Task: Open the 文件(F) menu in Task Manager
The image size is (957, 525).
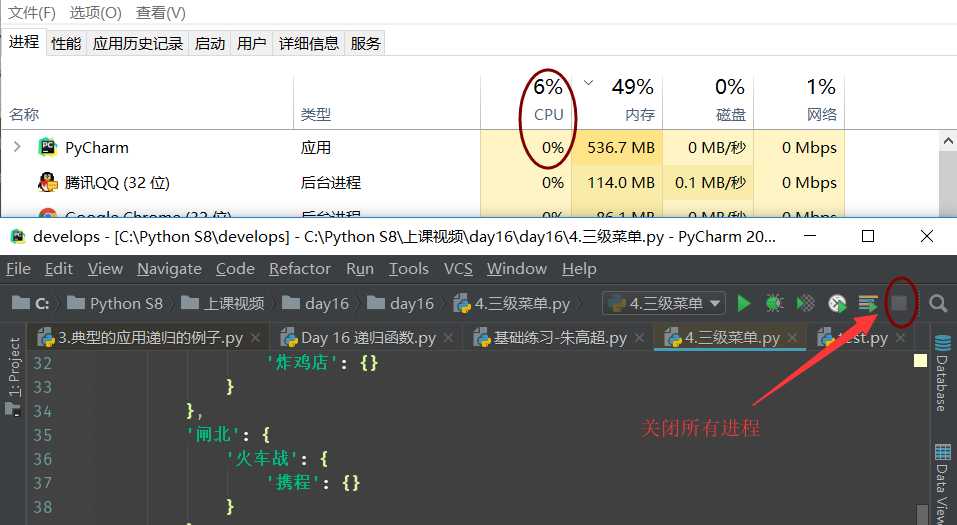Action: coord(32,13)
